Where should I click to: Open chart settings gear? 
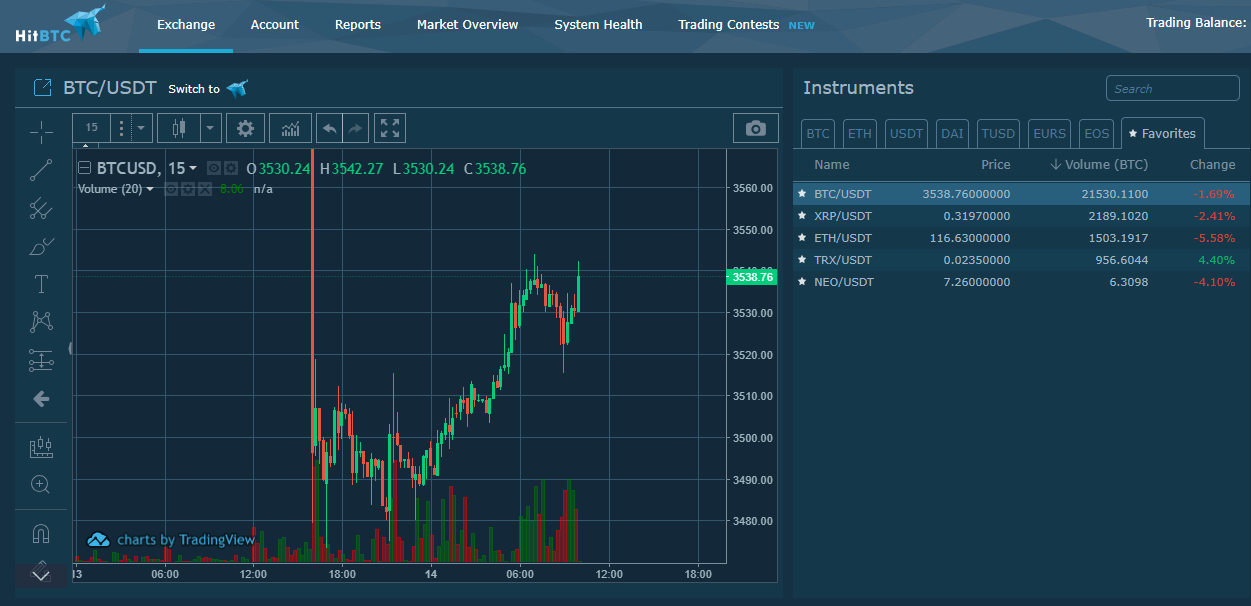[x=245, y=128]
